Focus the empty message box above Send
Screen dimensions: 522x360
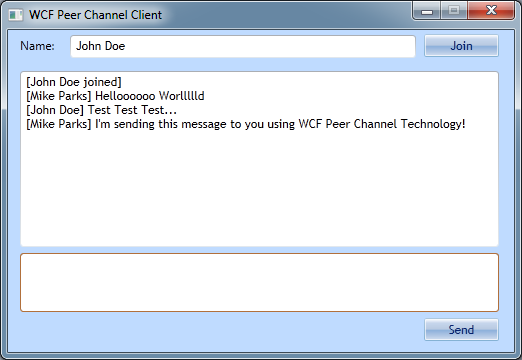[x=259, y=283]
